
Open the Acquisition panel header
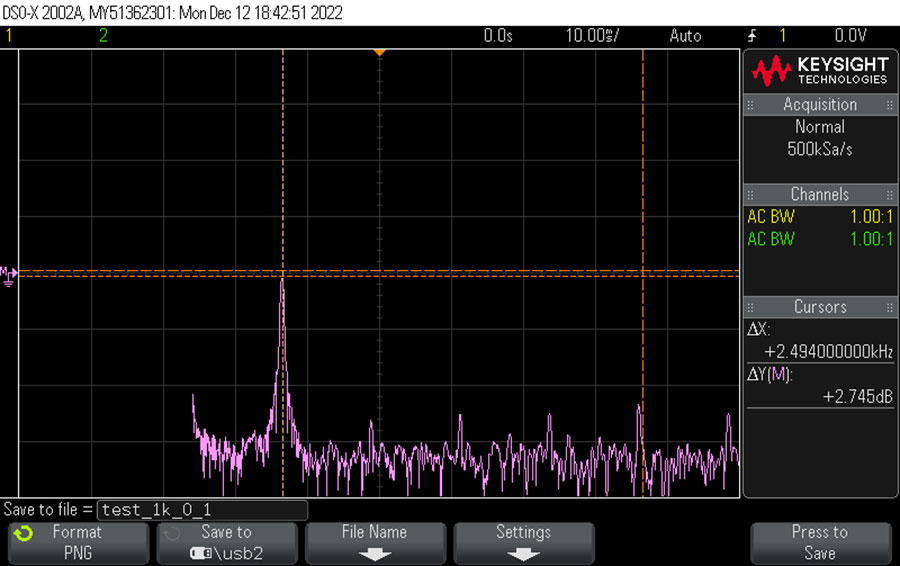click(x=820, y=104)
